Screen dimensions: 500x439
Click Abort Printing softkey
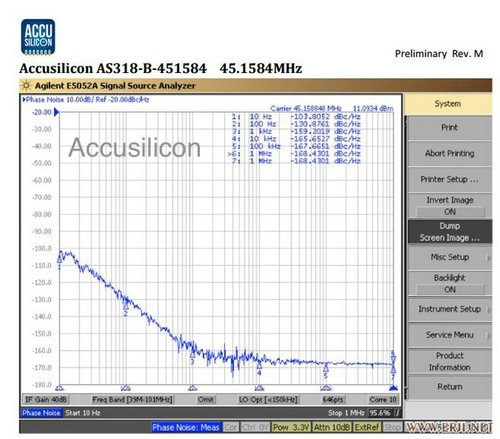[x=449, y=153]
